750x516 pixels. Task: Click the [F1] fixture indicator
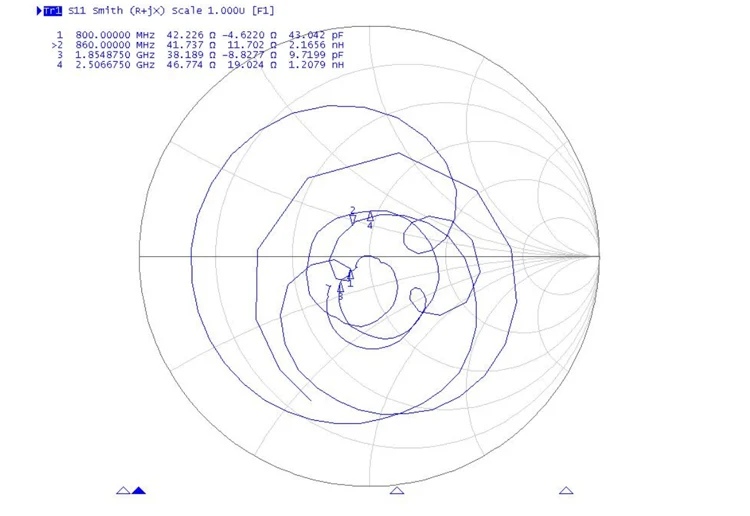pos(263,11)
